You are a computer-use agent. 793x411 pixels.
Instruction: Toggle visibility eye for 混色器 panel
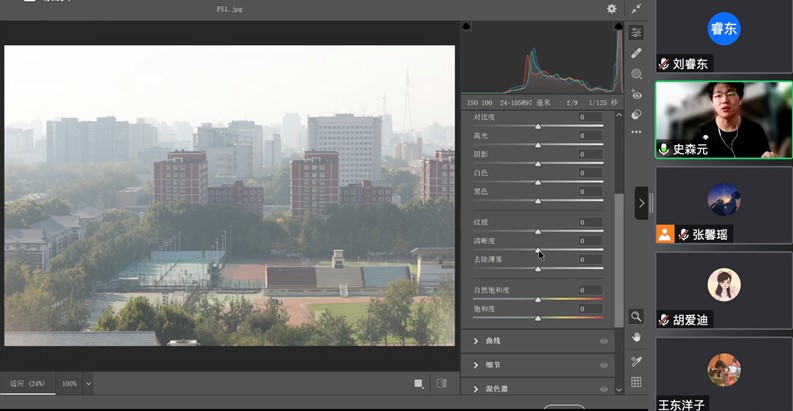(604, 389)
